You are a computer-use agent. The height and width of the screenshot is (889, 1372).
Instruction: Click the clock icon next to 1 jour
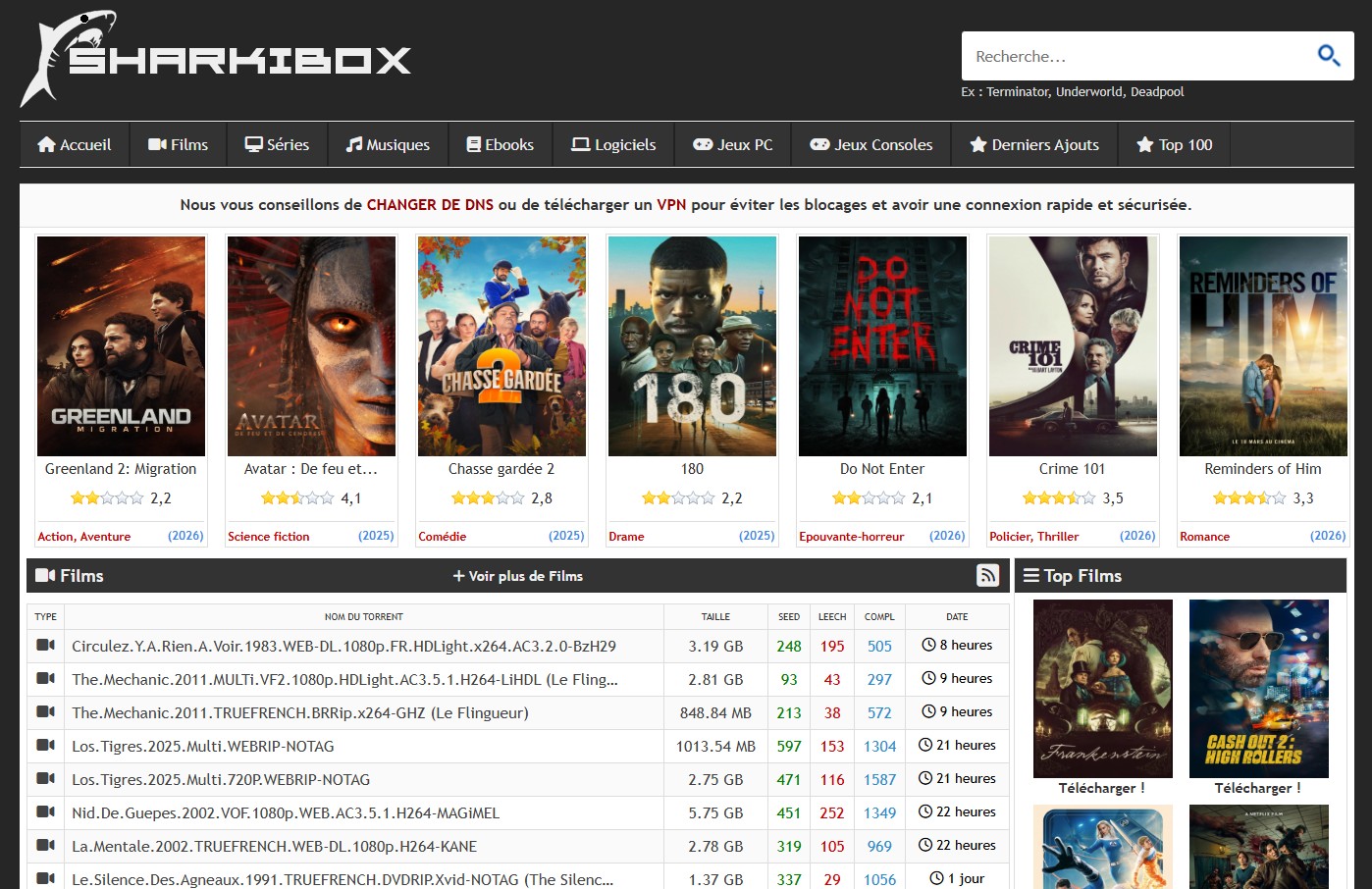936,879
